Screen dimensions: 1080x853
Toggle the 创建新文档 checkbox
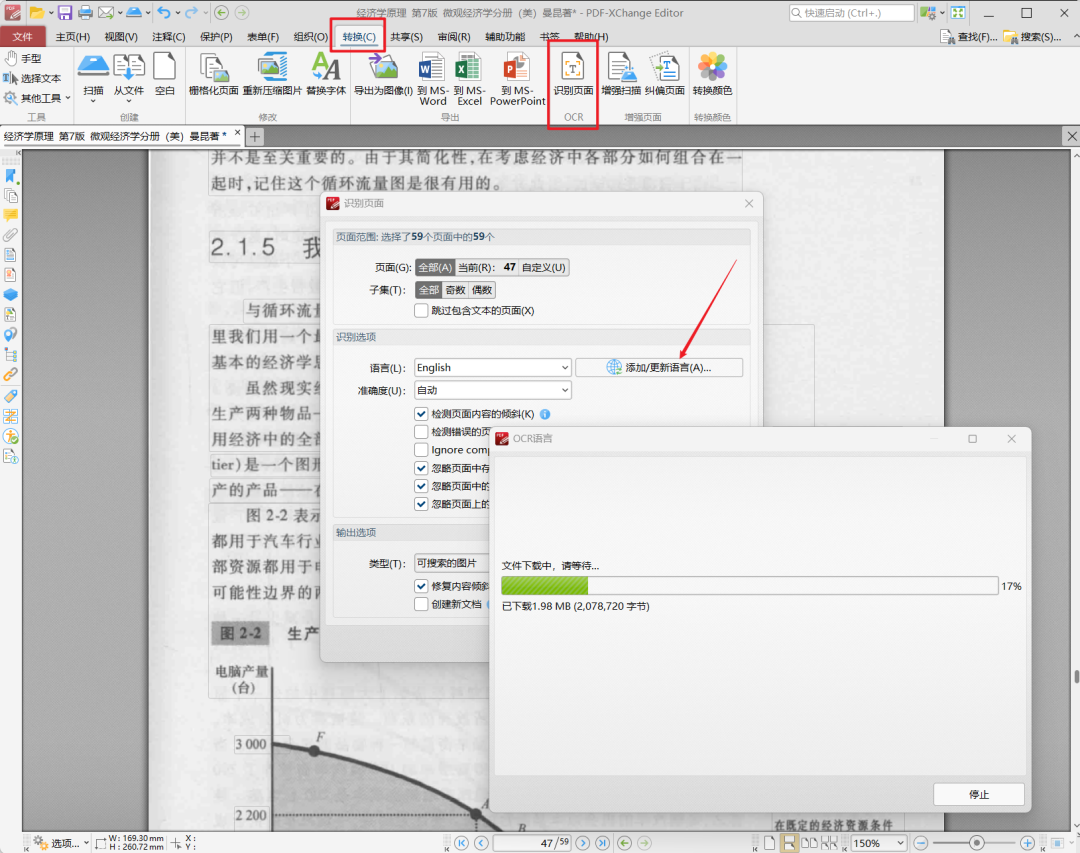421,604
